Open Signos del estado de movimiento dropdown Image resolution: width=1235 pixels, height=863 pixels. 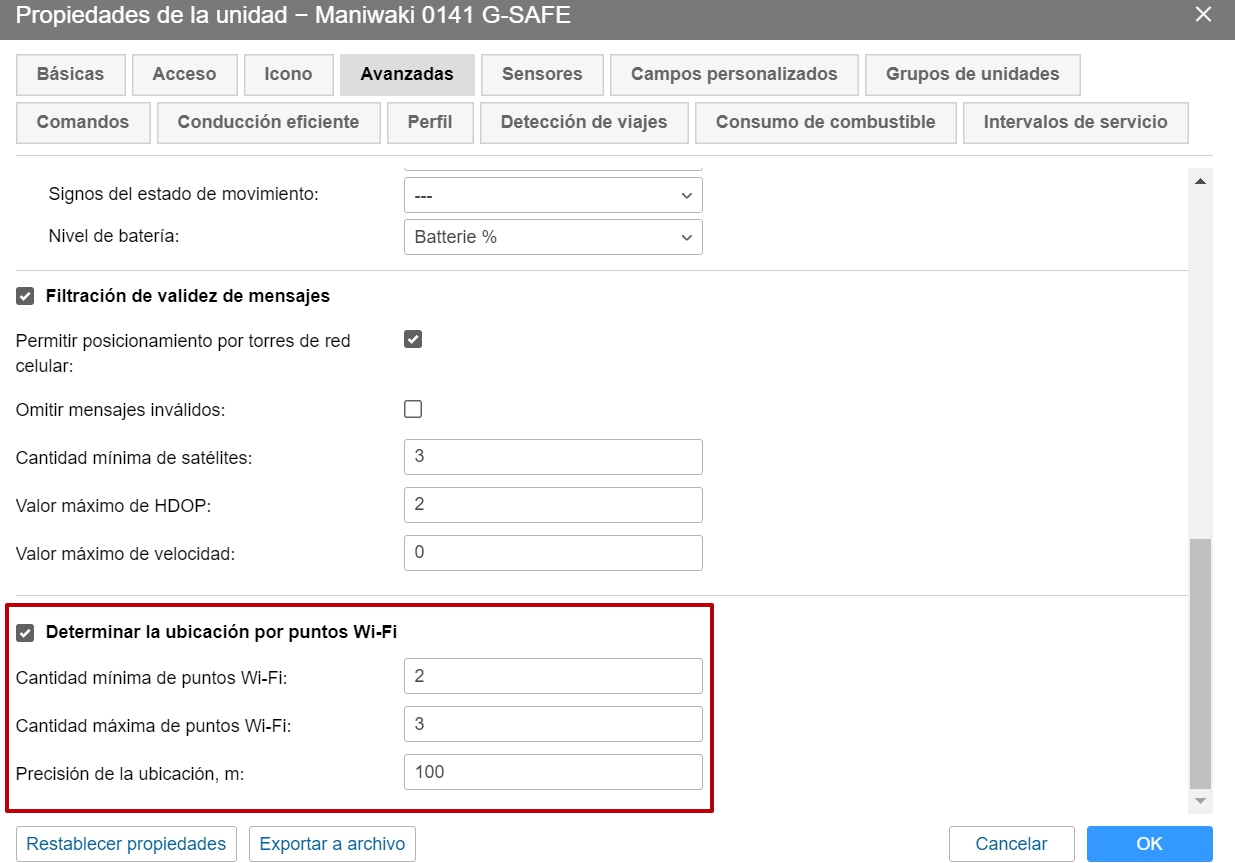[x=553, y=195]
